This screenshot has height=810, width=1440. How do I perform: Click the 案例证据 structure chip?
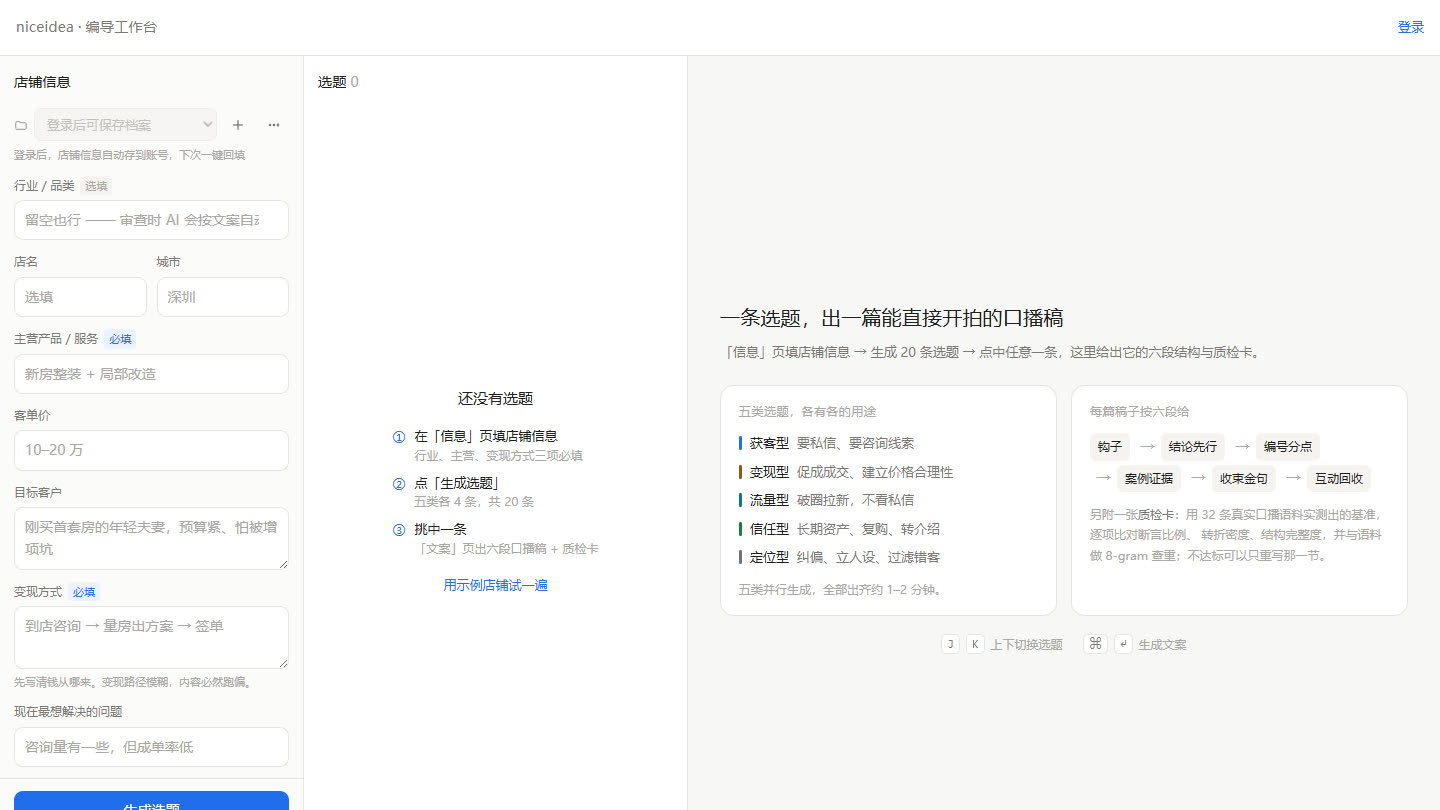pyautogui.click(x=1149, y=478)
